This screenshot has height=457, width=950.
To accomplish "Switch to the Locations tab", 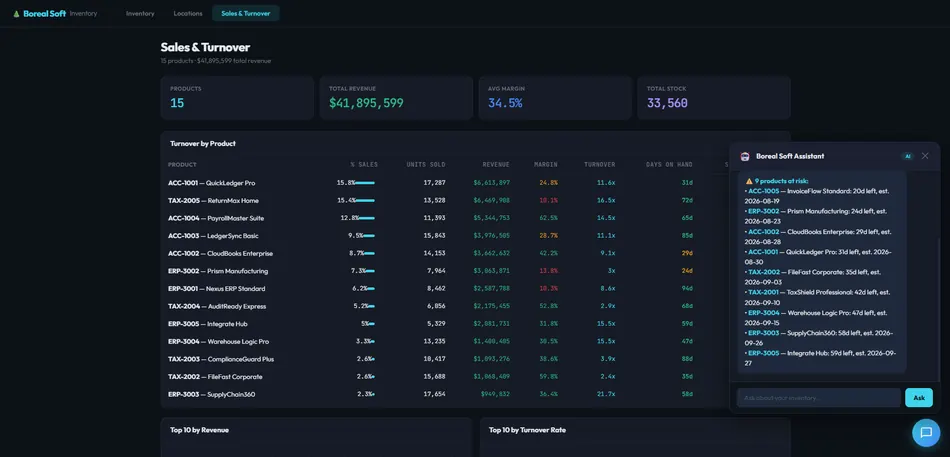I will click(188, 13).
